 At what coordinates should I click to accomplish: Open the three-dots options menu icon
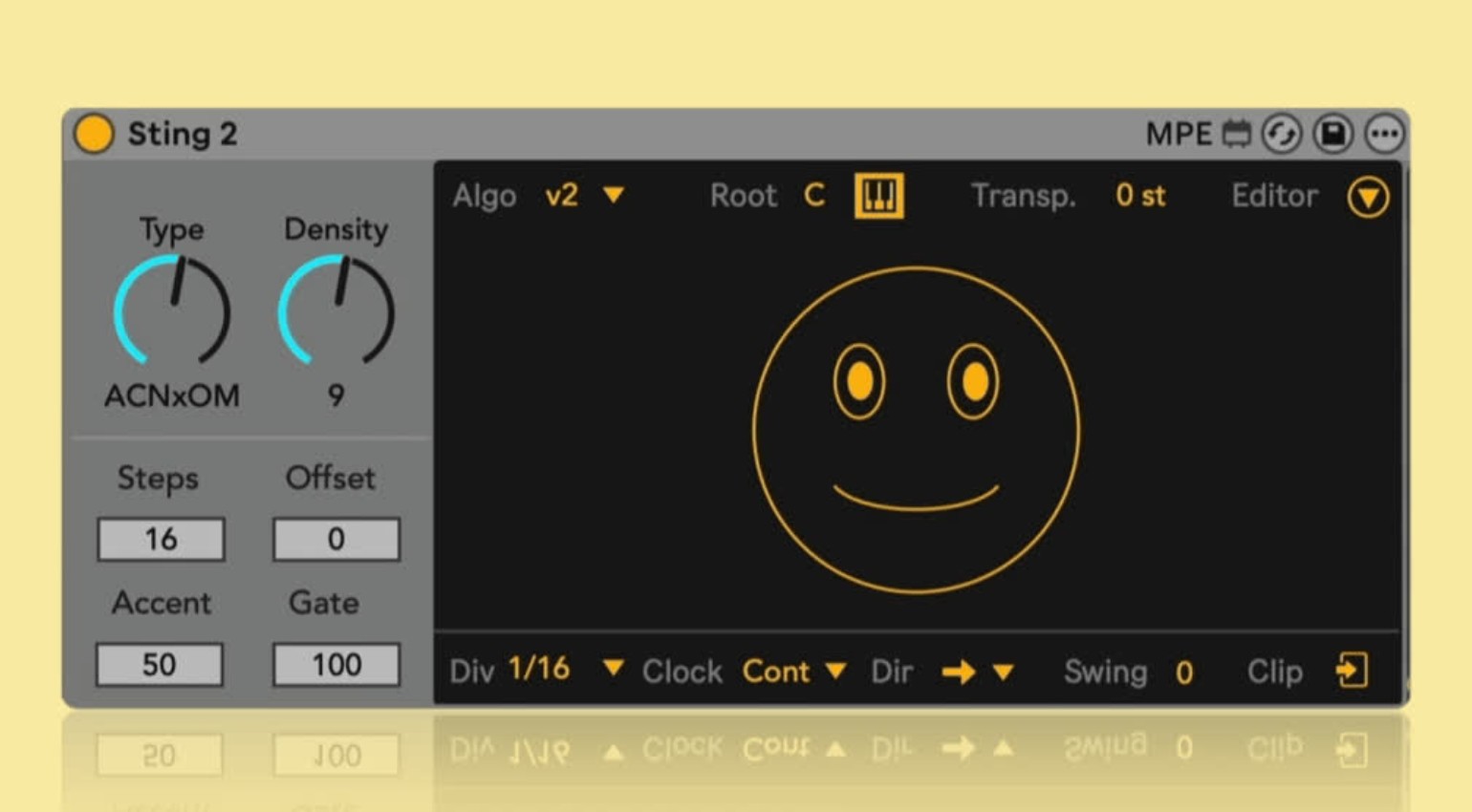pyautogui.click(x=1384, y=134)
